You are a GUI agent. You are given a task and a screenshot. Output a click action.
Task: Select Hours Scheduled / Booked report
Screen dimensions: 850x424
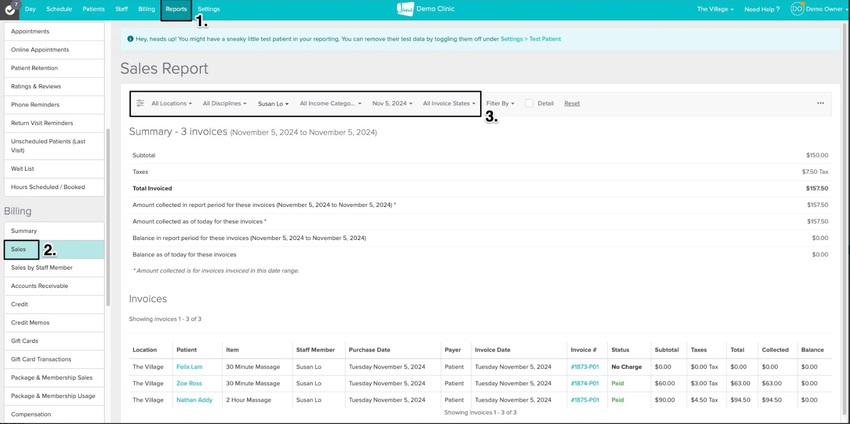(54, 187)
